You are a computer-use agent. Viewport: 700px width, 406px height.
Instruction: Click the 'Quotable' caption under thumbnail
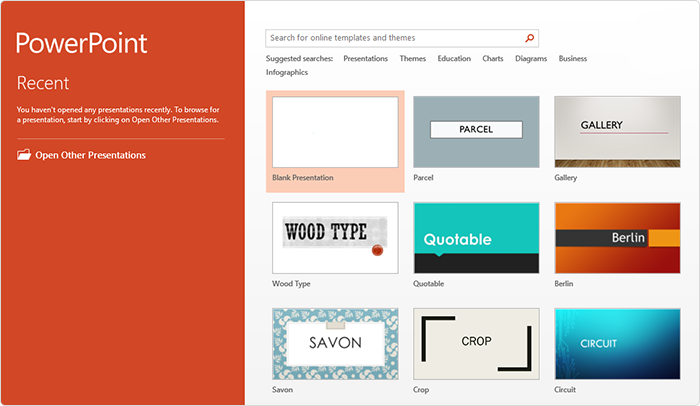pyautogui.click(x=429, y=284)
